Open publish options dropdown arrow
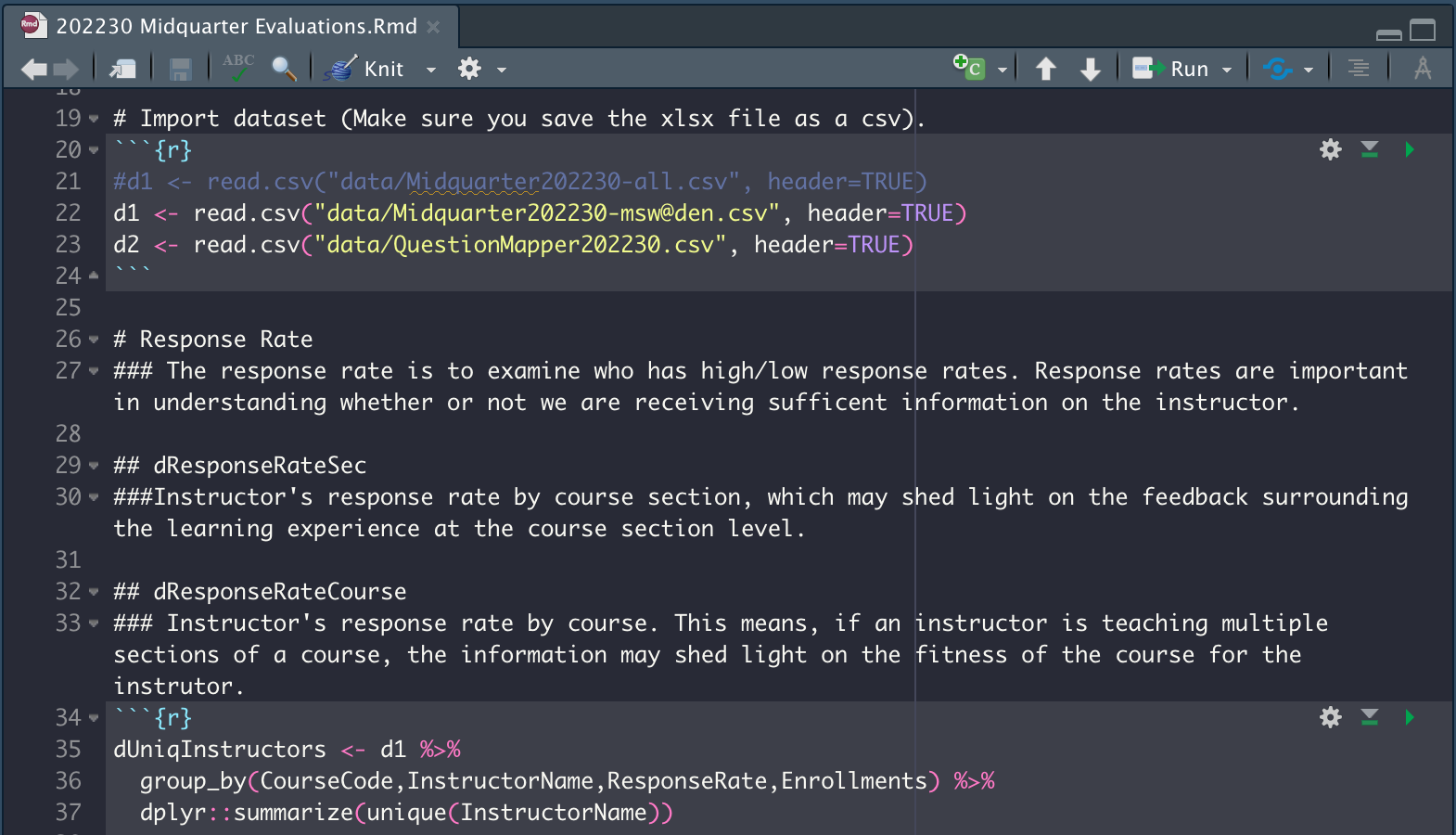The width and height of the screenshot is (1456, 835). [1309, 70]
